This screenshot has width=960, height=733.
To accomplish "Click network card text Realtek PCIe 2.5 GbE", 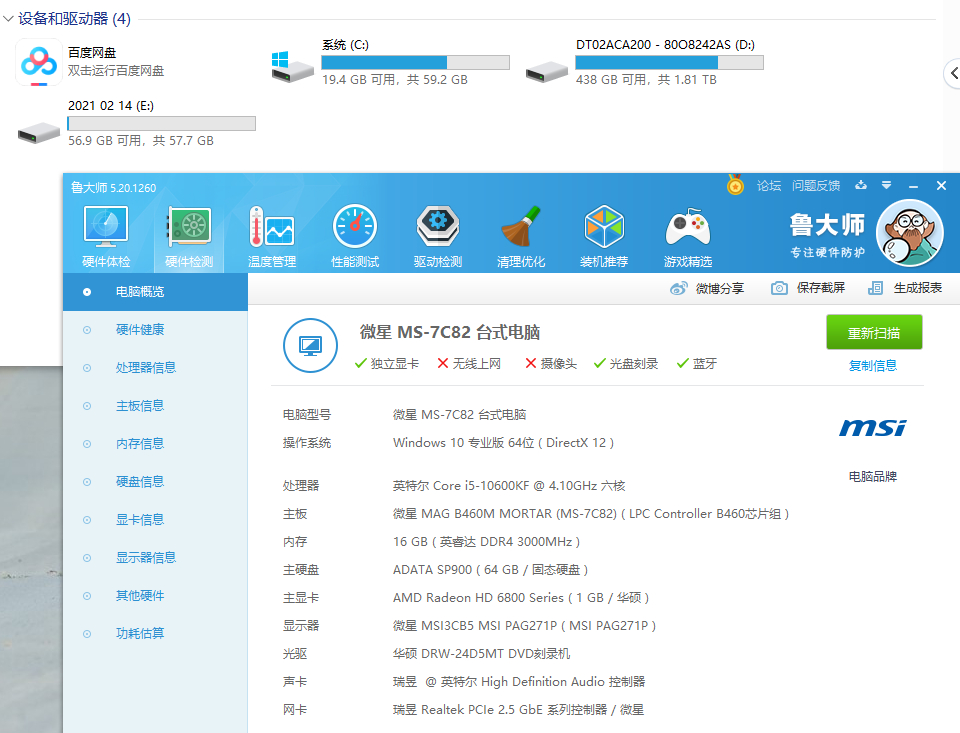I will point(518,710).
